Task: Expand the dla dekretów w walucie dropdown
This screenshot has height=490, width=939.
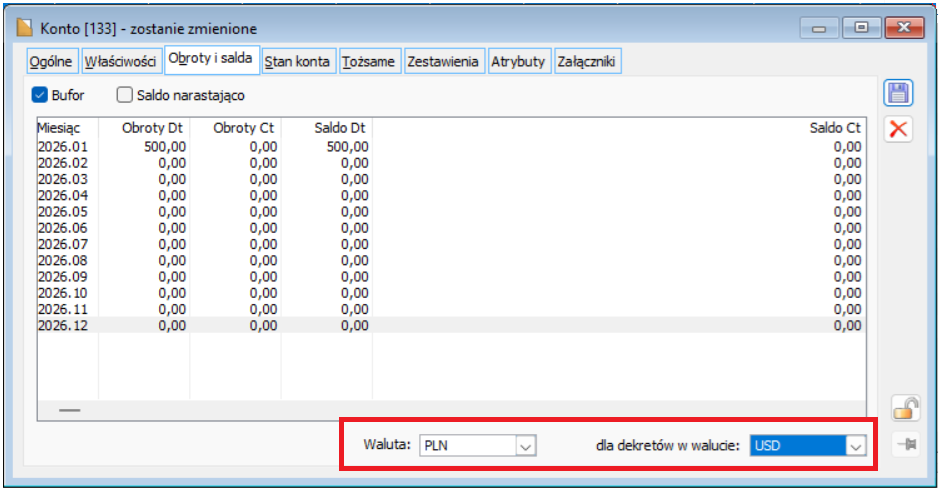Action: click(x=854, y=446)
